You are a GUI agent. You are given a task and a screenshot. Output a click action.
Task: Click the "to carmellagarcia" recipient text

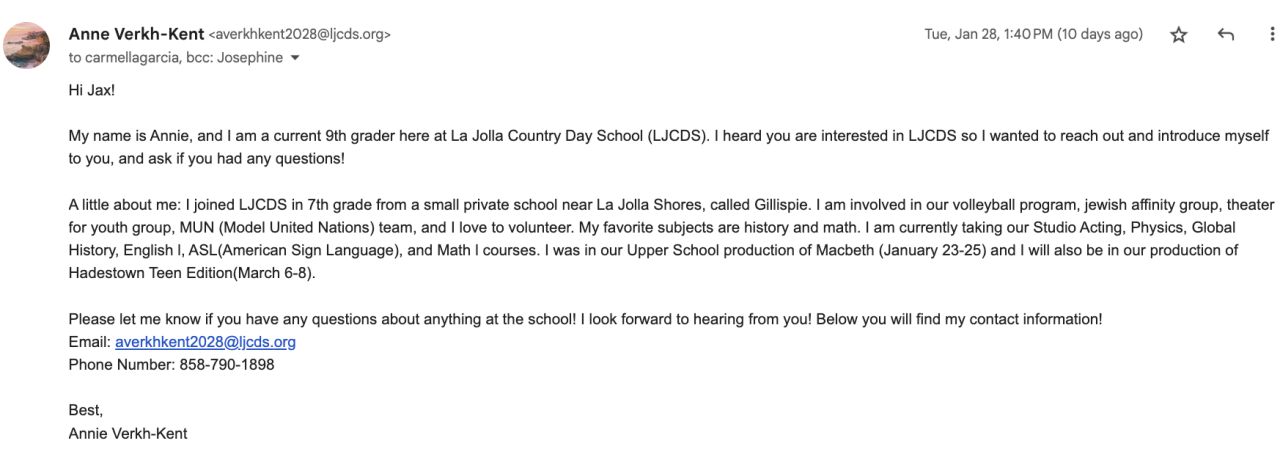click(130, 58)
